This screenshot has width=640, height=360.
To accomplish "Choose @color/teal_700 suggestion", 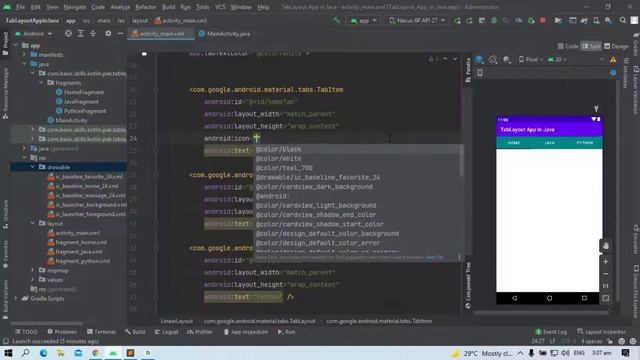I will click(284, 168).
